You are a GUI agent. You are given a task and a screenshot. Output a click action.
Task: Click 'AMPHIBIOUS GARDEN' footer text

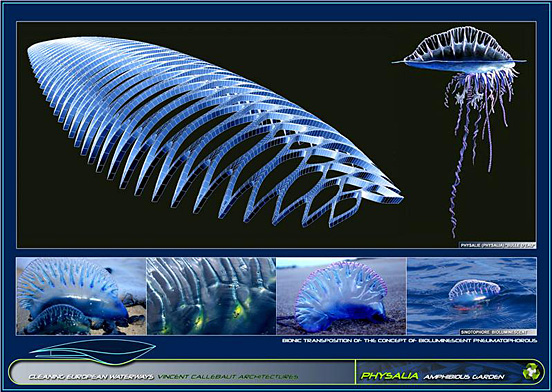tap(464, 377)
